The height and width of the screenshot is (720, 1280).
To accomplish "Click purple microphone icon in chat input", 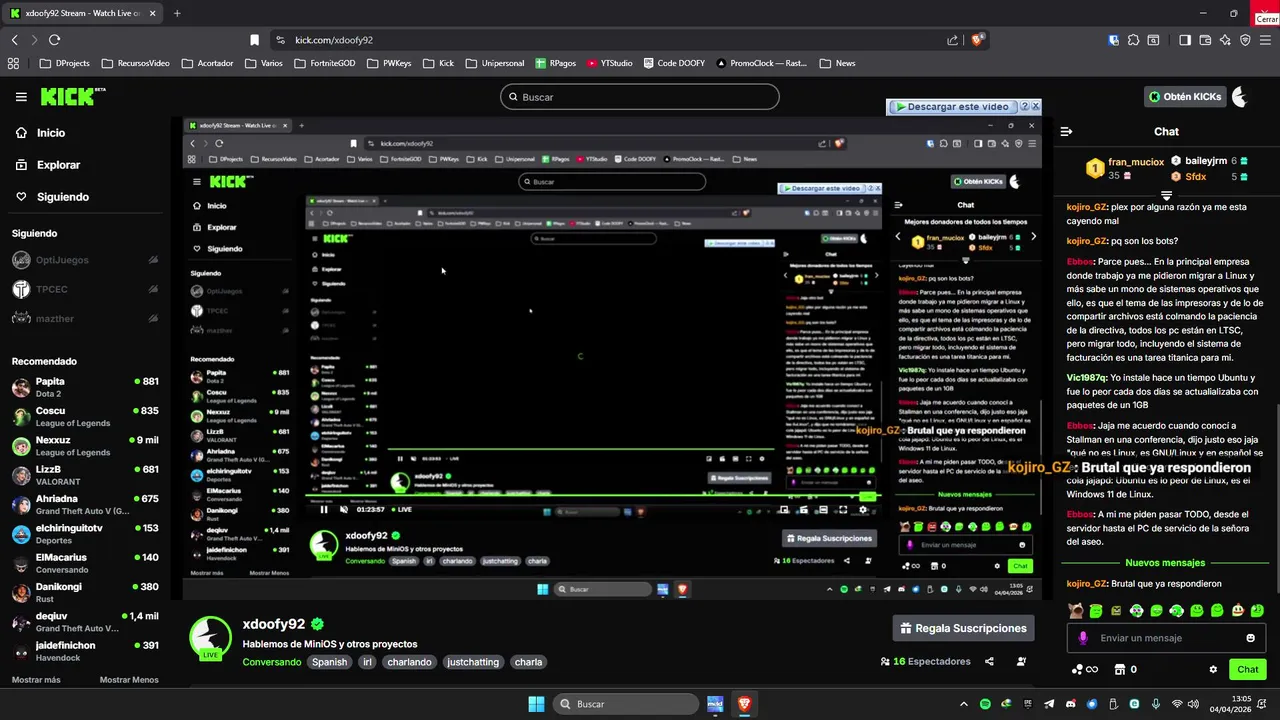I will 1083,638.
